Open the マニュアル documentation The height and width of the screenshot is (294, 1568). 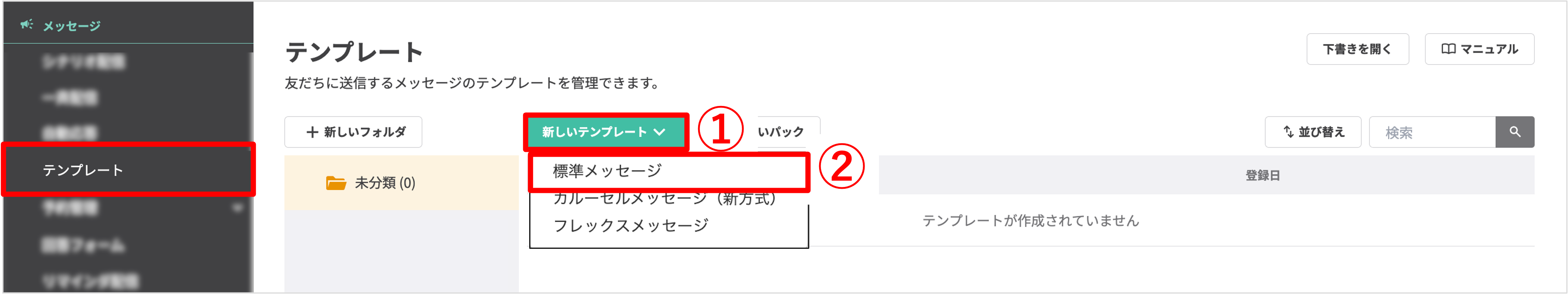tap(1479, 49)
